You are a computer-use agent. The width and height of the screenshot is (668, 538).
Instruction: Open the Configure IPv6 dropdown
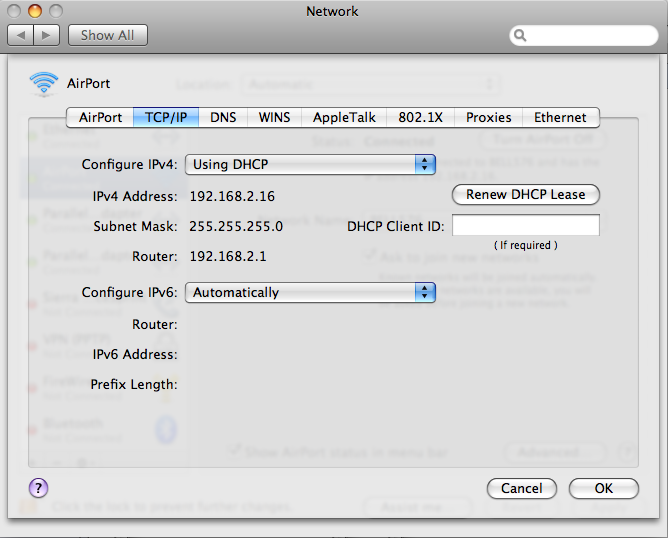coord(310,292)
